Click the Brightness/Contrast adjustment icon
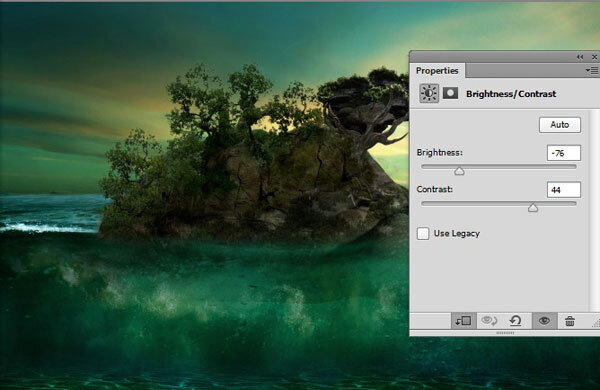600x390 pixels. (x=429, y=93)
